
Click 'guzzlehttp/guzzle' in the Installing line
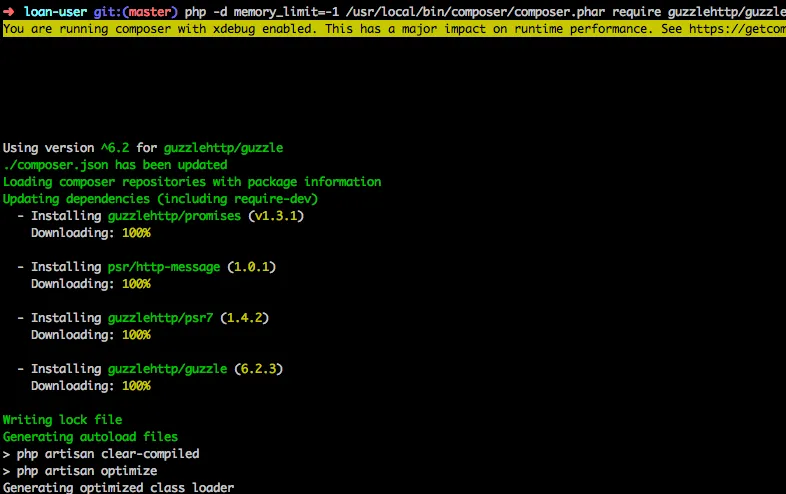(x=167, y=369)
